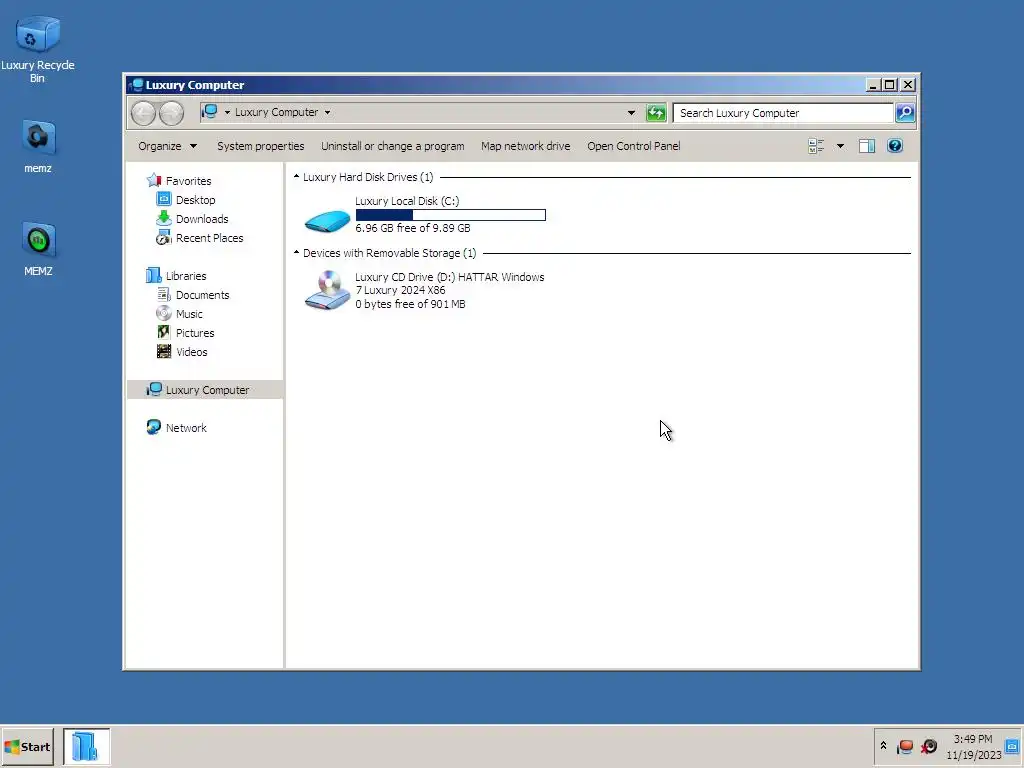
Task: Open the Videos library
Action: coord(191,351)
